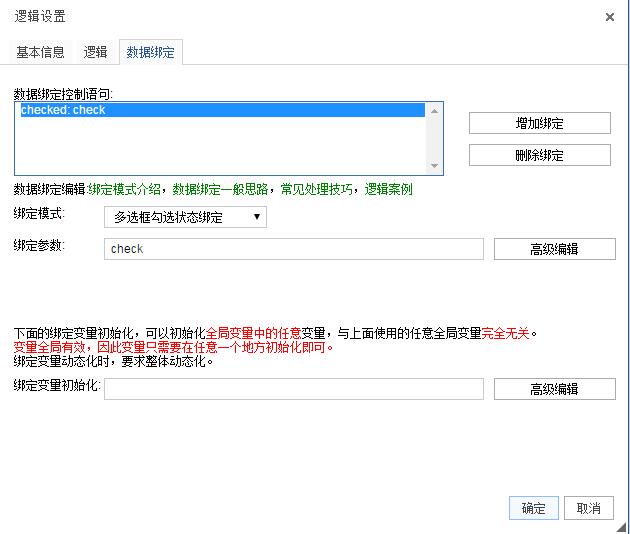
Task: Click the 绑定参数 input field
Action: [x=294, y=249]
